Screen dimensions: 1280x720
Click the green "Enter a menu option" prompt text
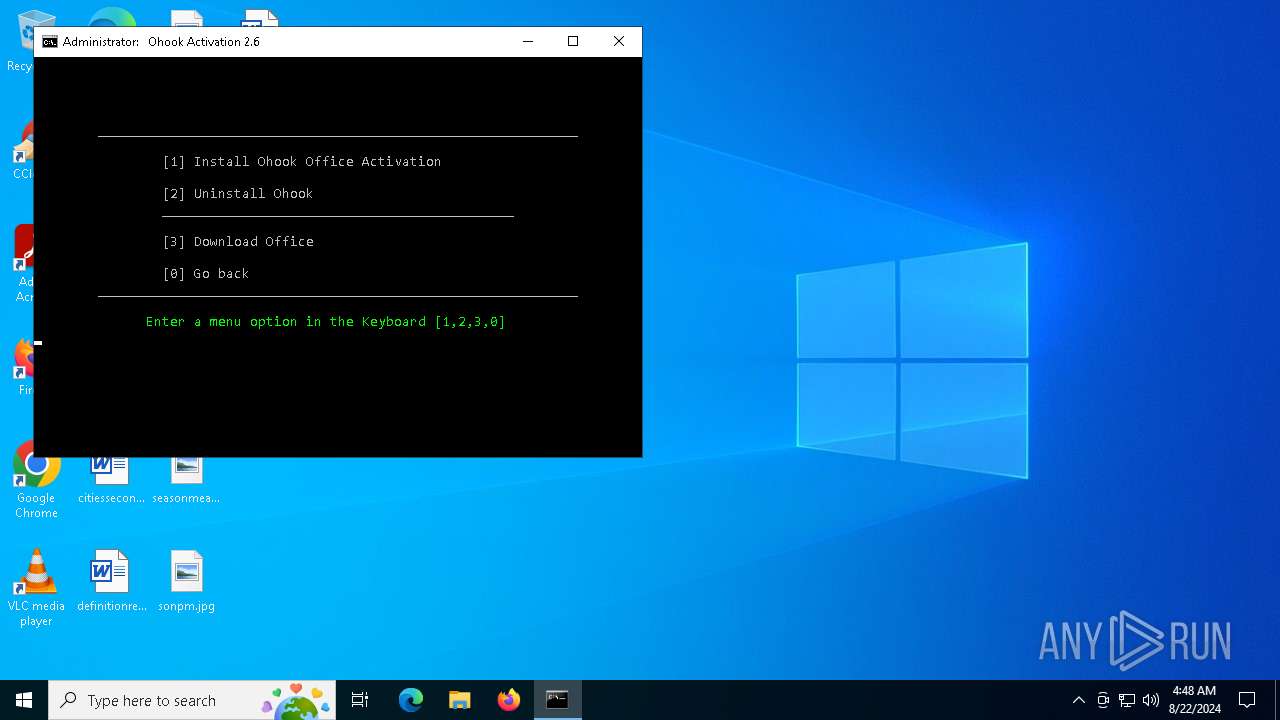[x=326, y=322]
